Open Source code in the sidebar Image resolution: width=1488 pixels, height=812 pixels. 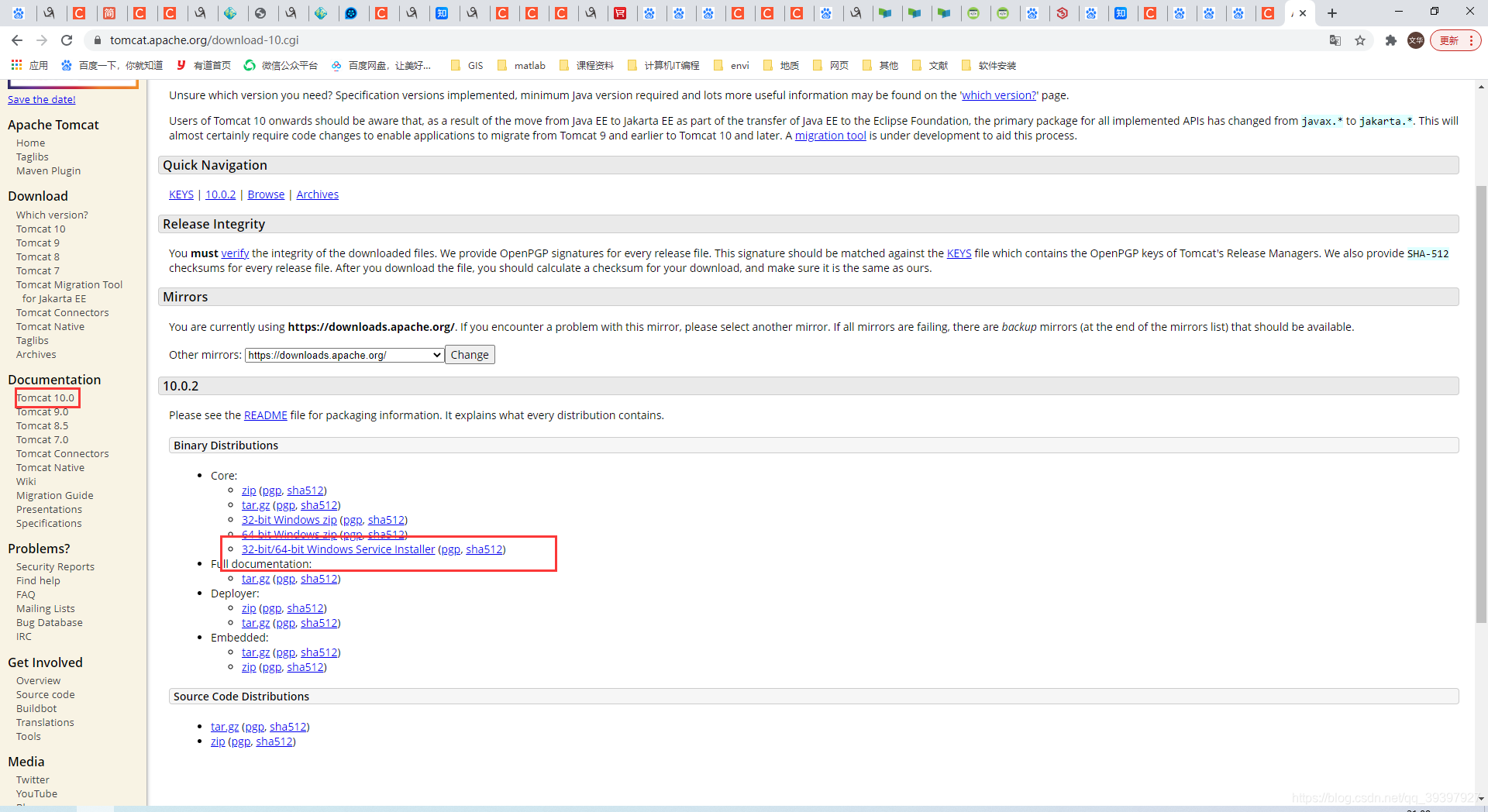[x=45, y=695]
